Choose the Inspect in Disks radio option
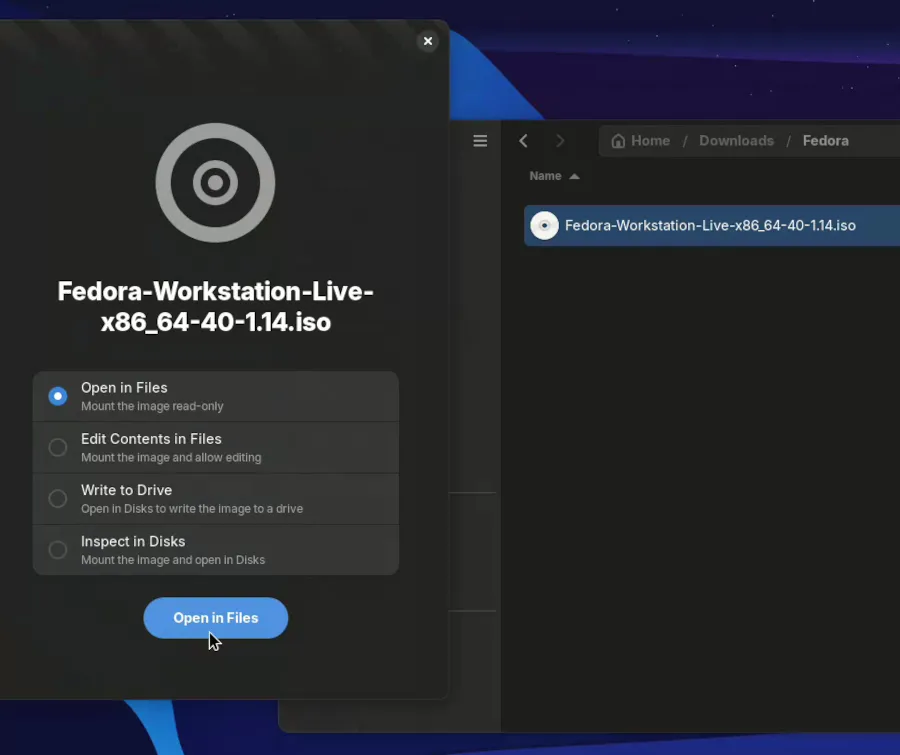The height and width of the screenshot is (755, 900). [57, 550]
